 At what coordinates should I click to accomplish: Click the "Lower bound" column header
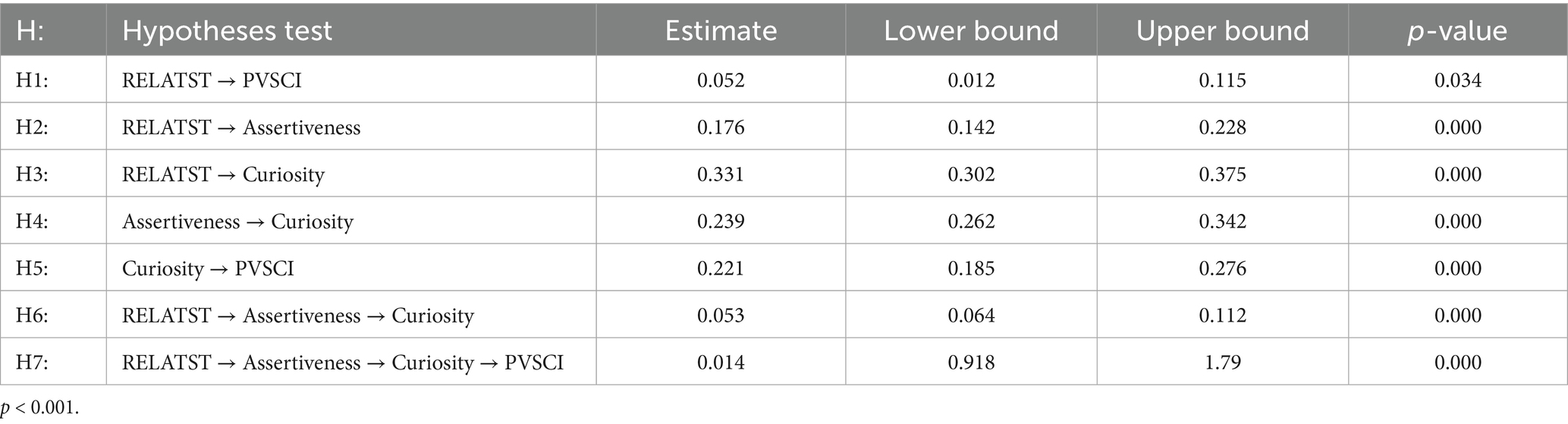coord(971,30)
